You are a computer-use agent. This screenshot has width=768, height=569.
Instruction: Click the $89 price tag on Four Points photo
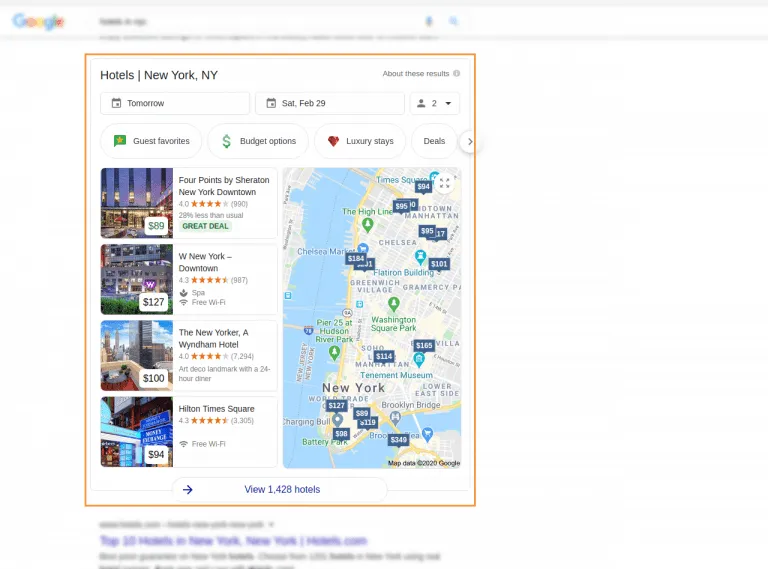point(156,226)
